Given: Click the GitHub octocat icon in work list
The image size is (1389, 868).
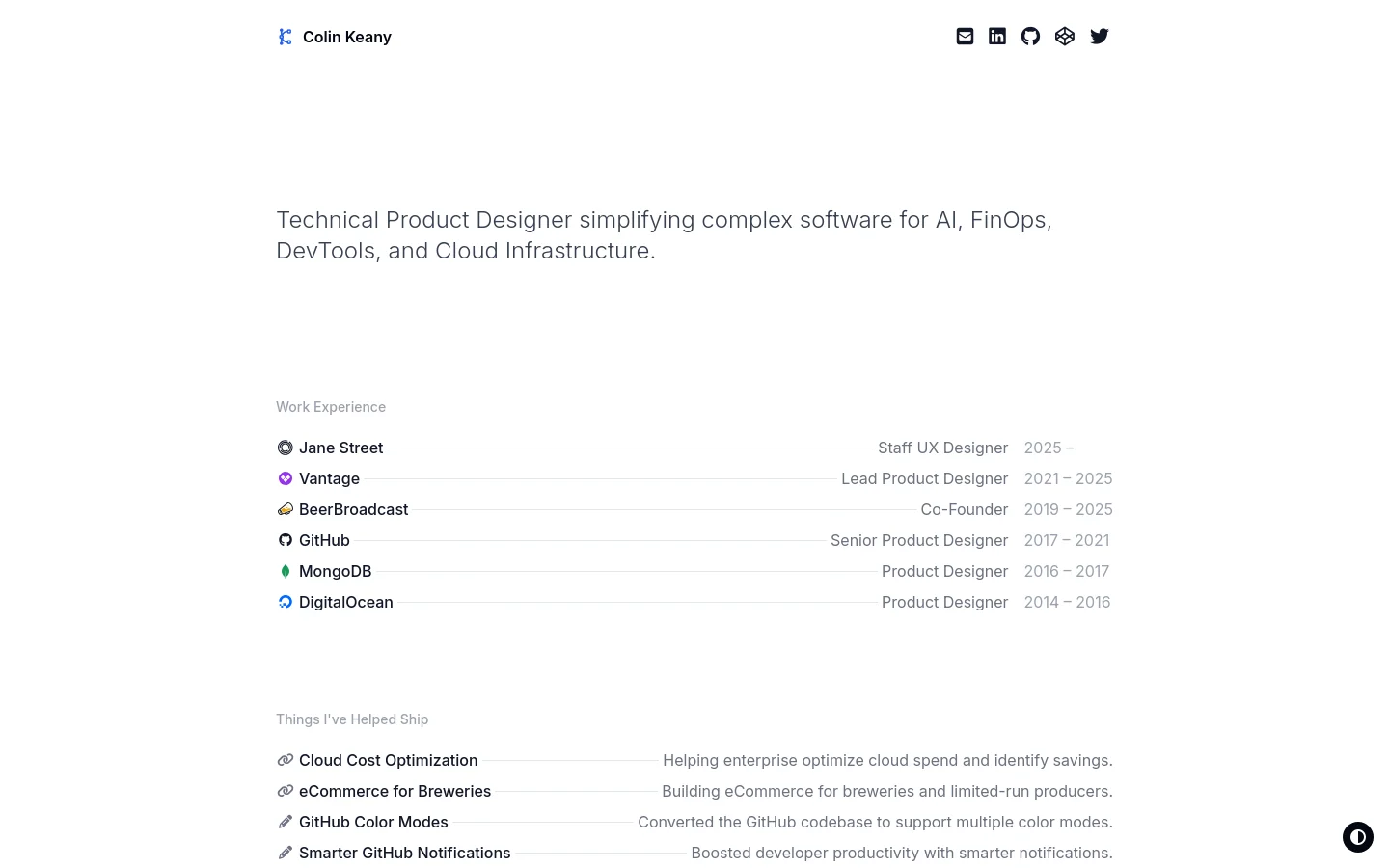Looking at the screenshot, I should point(286,540).
